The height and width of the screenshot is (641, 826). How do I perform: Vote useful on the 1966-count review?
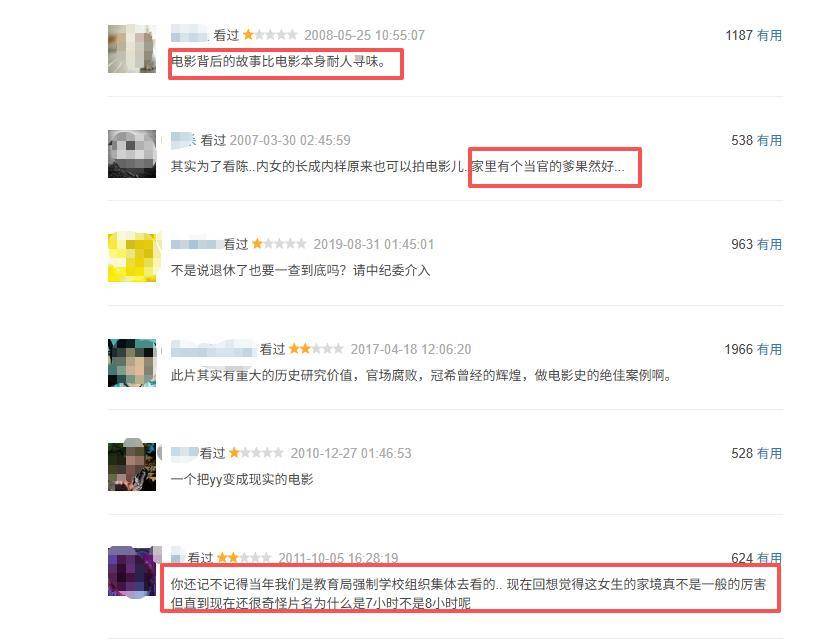point(769,349)
